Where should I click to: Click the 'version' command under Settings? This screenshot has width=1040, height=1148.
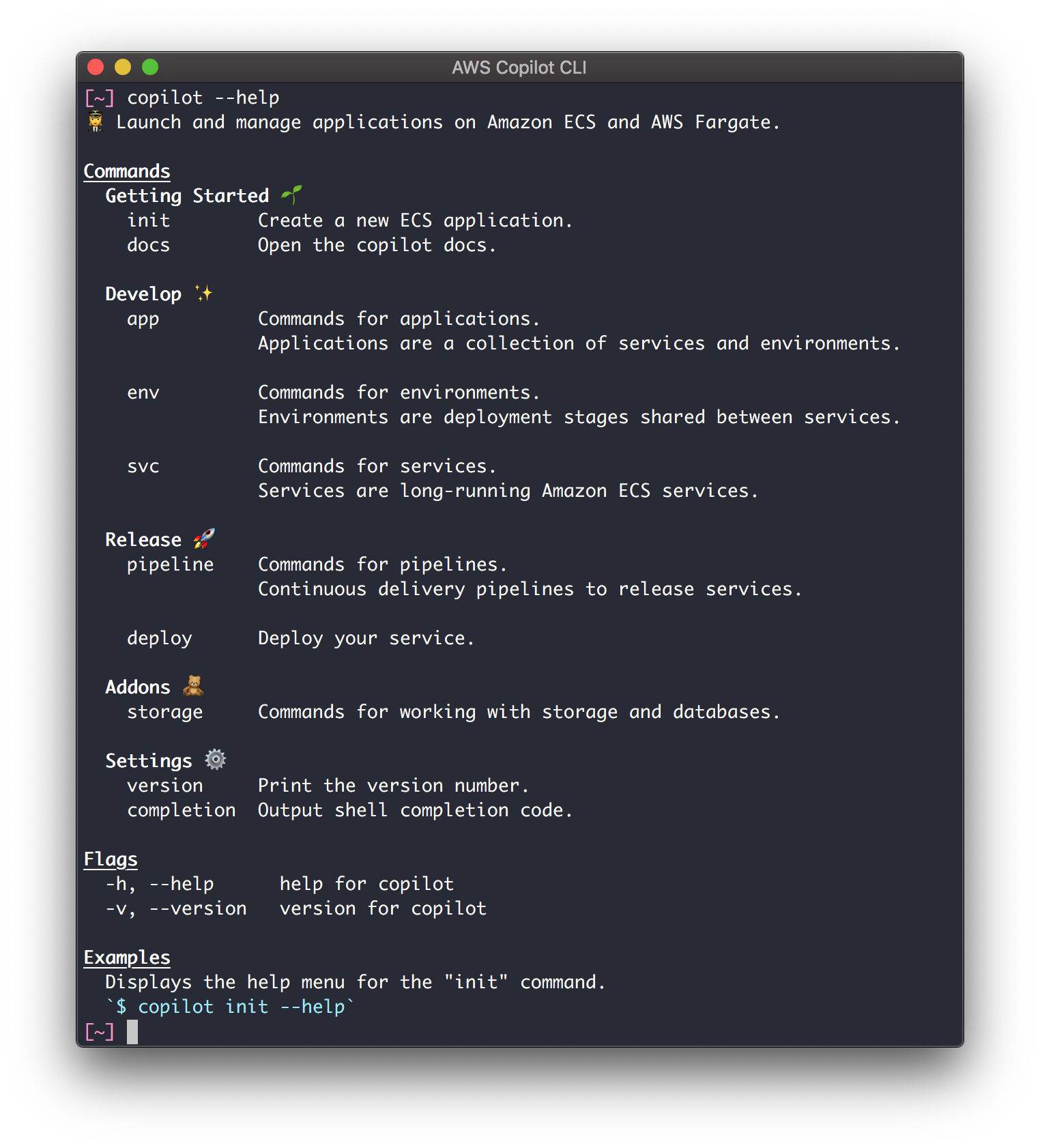(165, 786)
